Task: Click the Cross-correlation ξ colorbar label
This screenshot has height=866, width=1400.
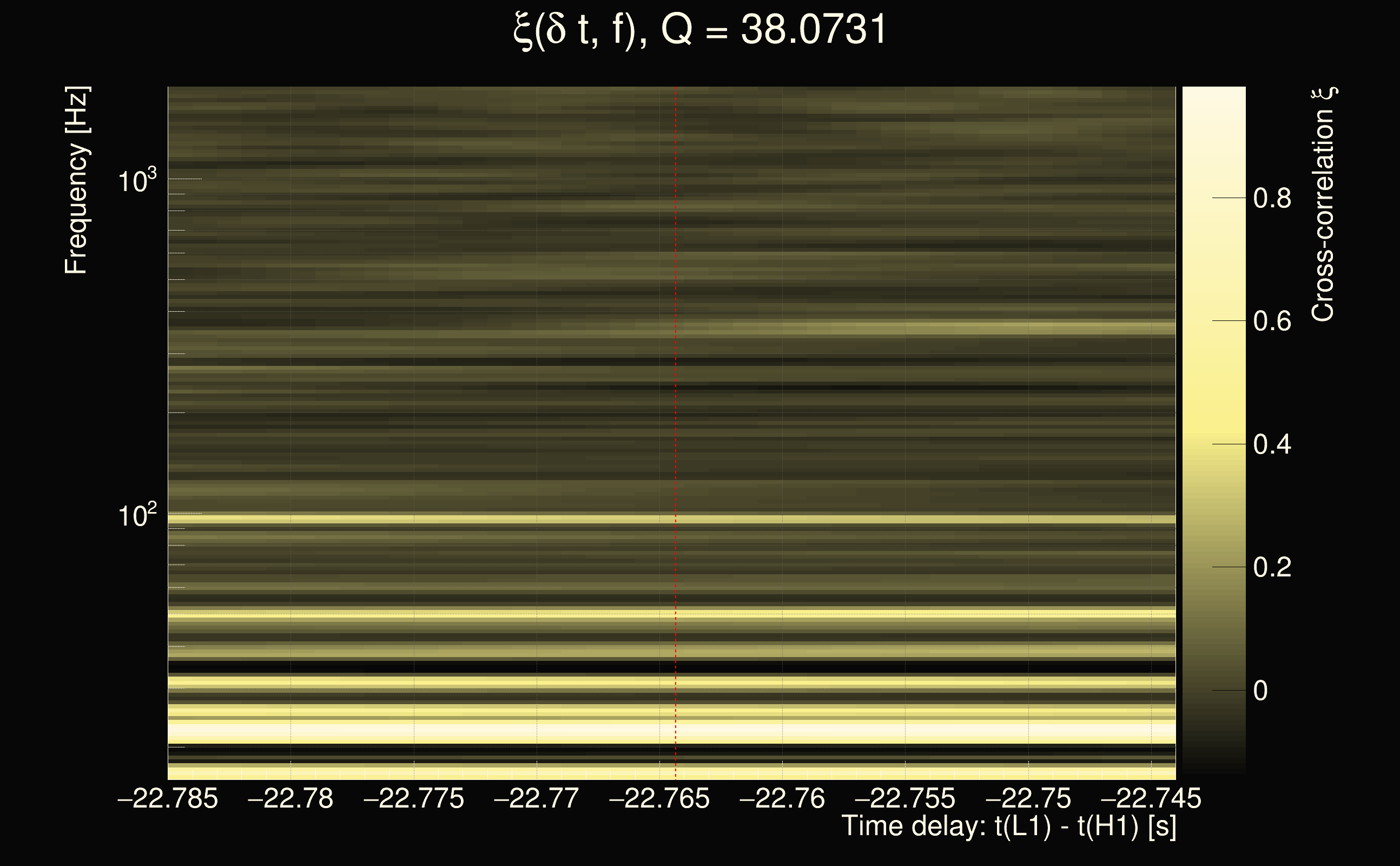Action: [x=1323, y=204]
